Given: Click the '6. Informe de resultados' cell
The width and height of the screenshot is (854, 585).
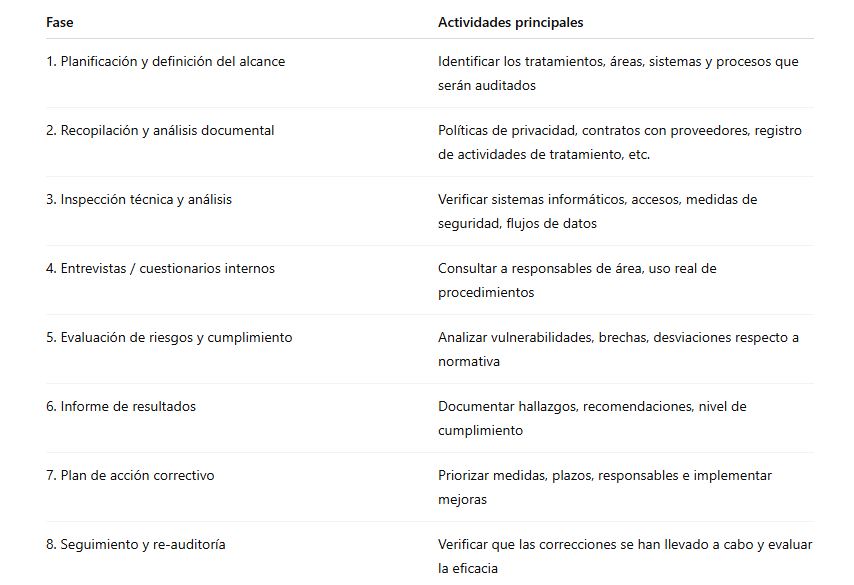Looking at the screenshot, I should point(121,406).
